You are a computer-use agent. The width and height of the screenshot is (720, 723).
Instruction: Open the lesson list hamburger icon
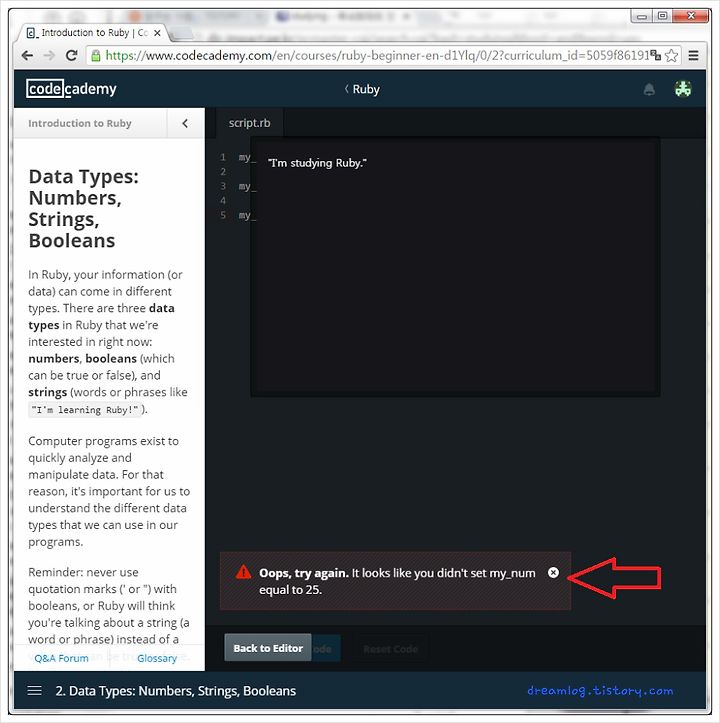point(35,690)
